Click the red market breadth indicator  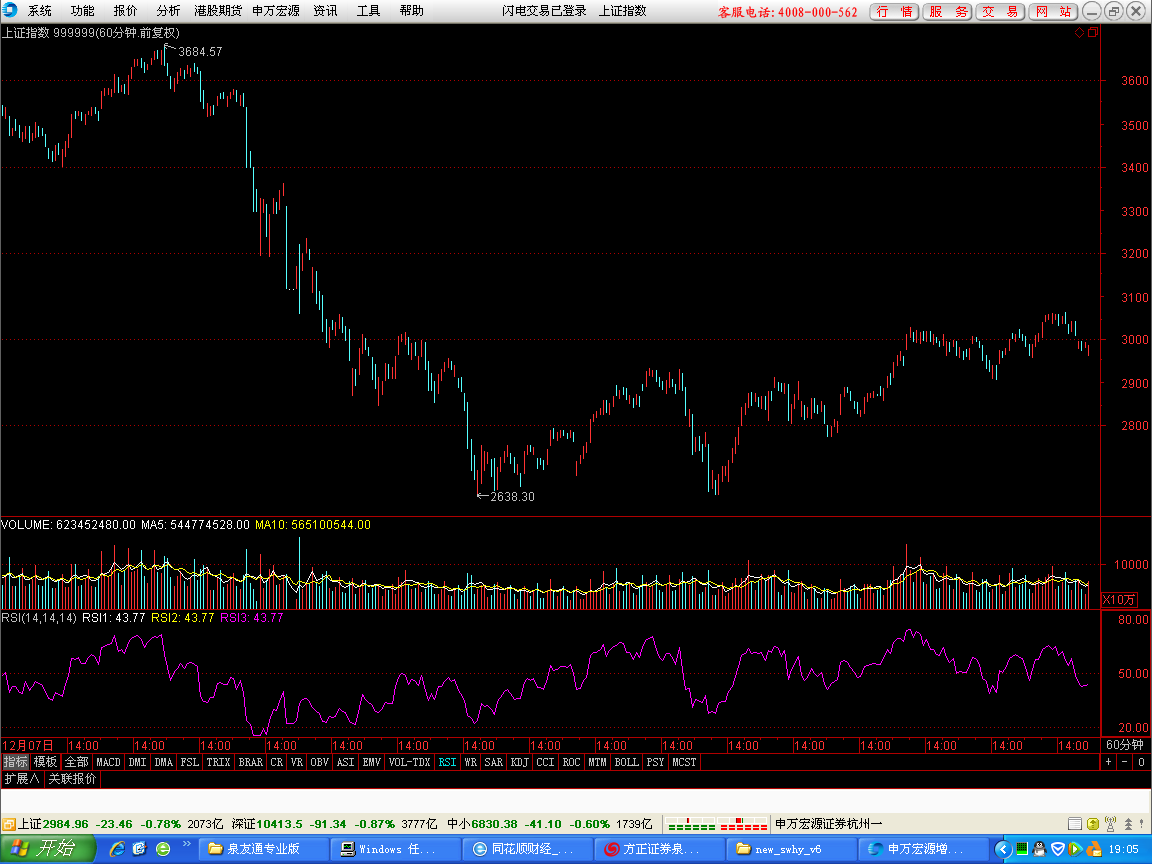tap(744, 824)
